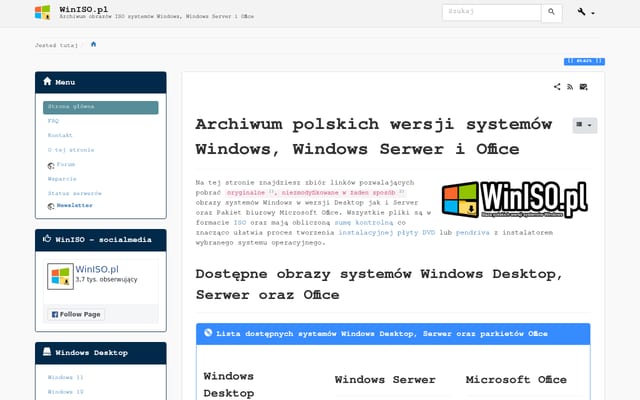640x400 pixels.
Task: Click the blue start tag button
Action: click(x=584, y=61)
